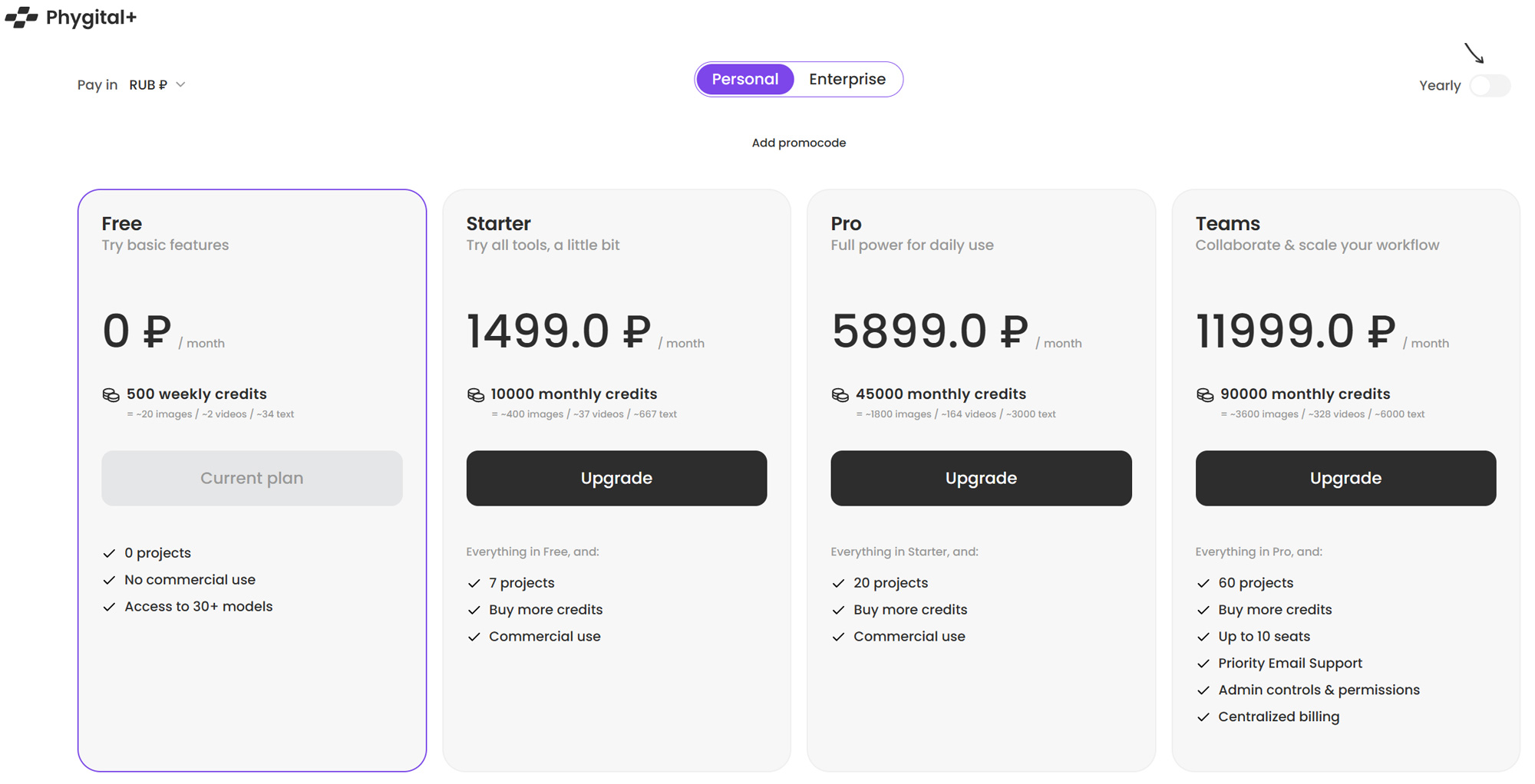
Task: Click the Starter plan credits coin icon
Action: coord(475,394)
